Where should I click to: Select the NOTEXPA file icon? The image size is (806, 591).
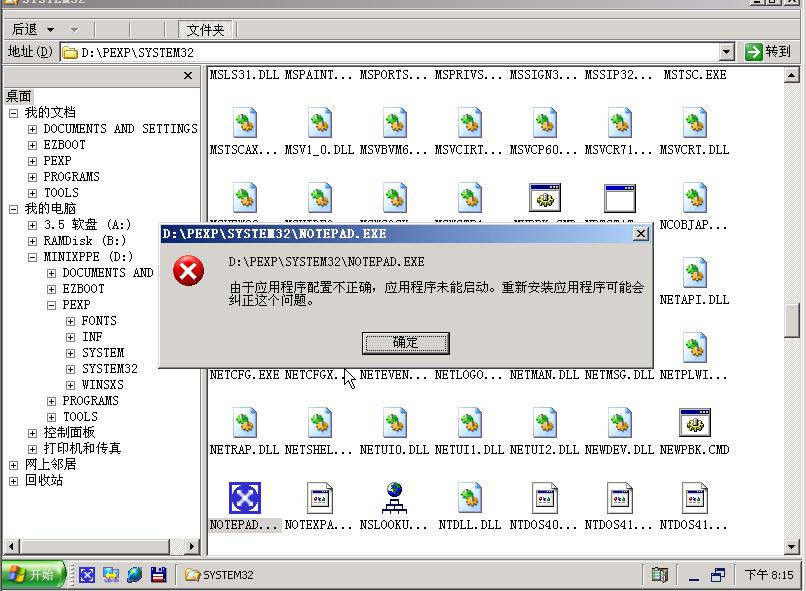pyautogui.click(x=320, y=498)
